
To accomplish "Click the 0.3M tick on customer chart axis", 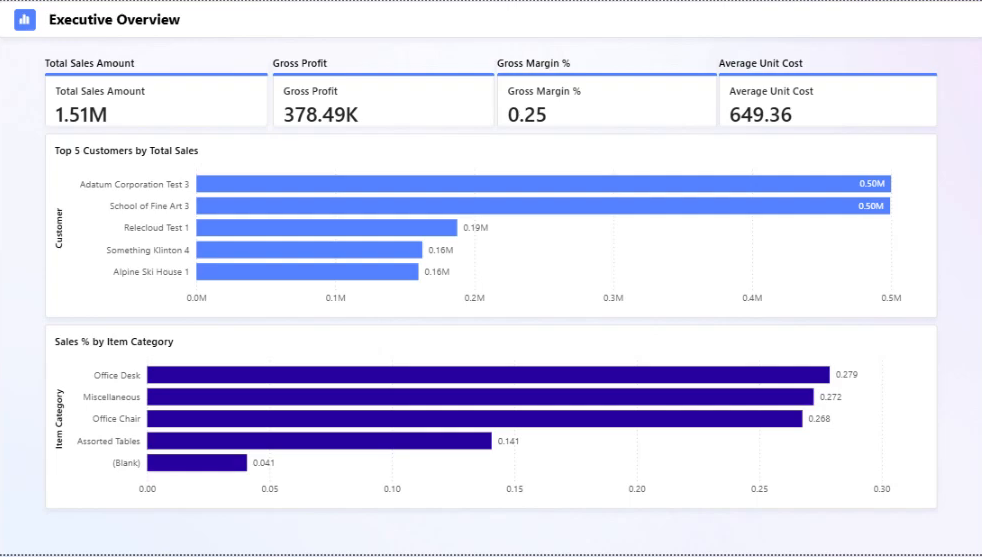I will [x=613, y=298].
